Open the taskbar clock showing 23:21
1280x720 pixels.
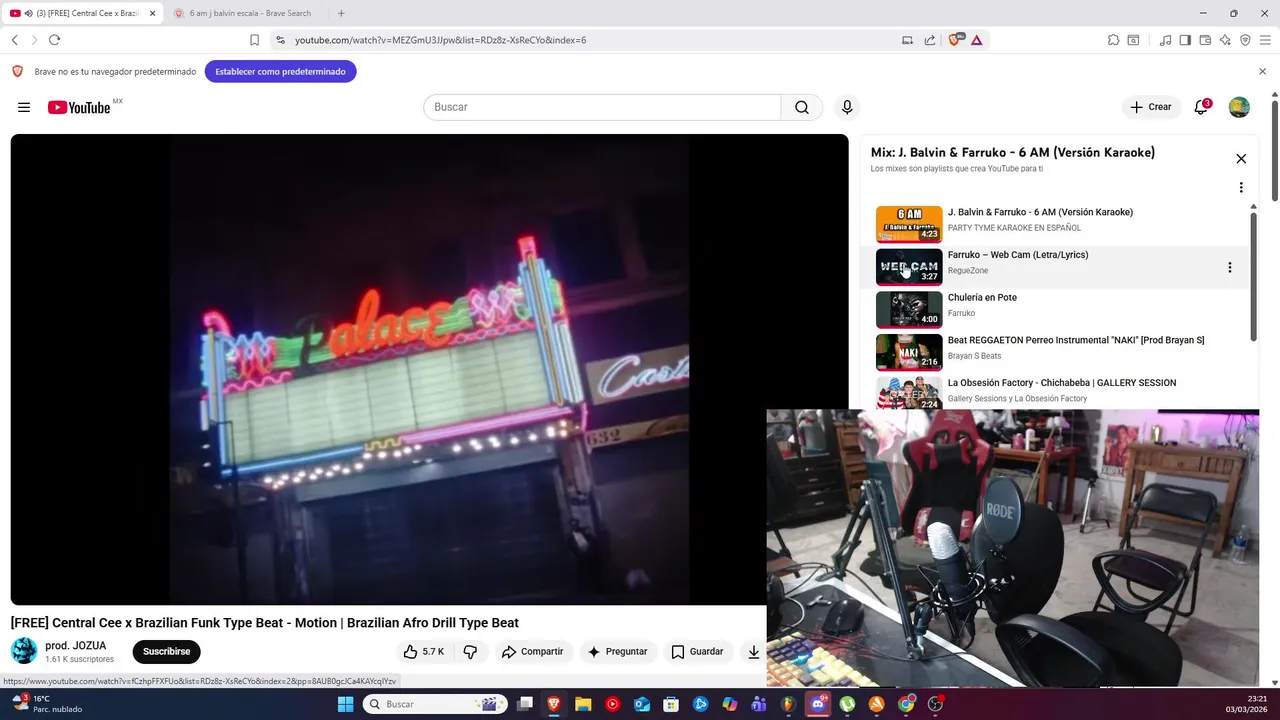1245,704
